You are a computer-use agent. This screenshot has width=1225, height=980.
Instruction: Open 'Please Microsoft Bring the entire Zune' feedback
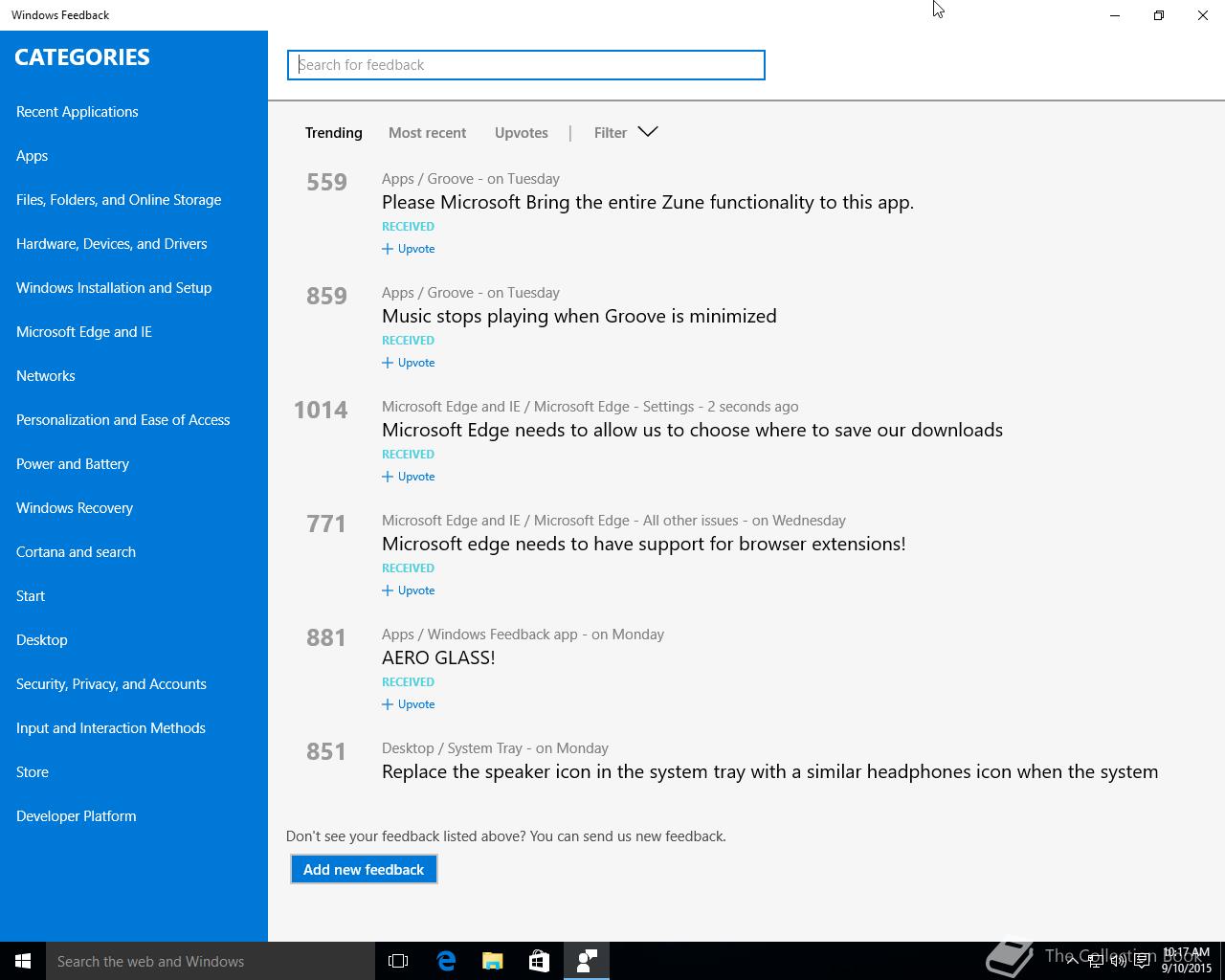pos(648,202)
